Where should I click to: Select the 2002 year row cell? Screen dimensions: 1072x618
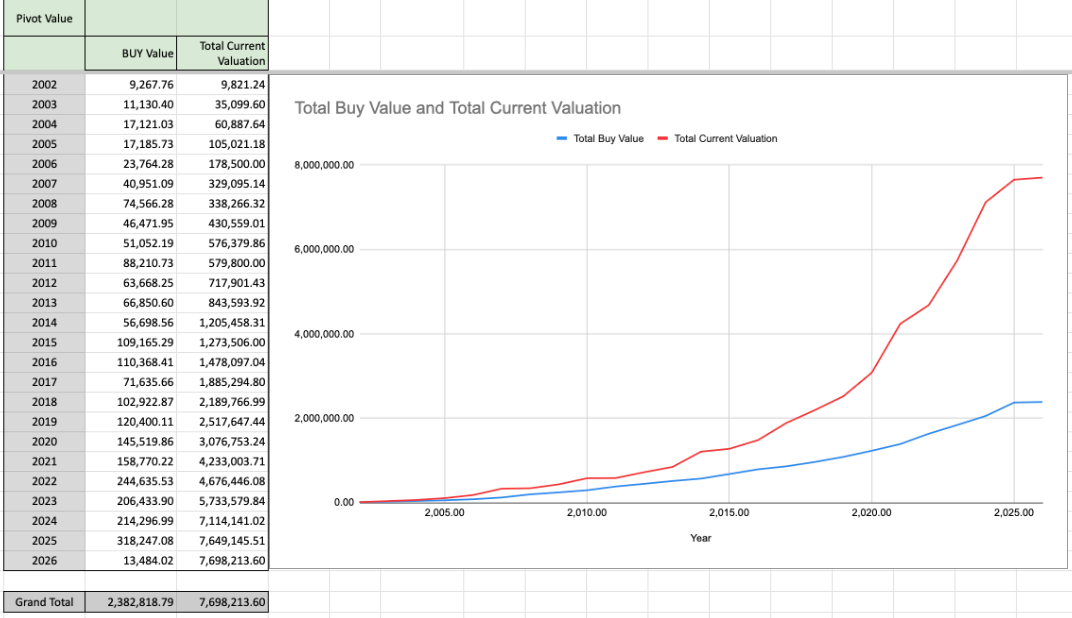44,84
